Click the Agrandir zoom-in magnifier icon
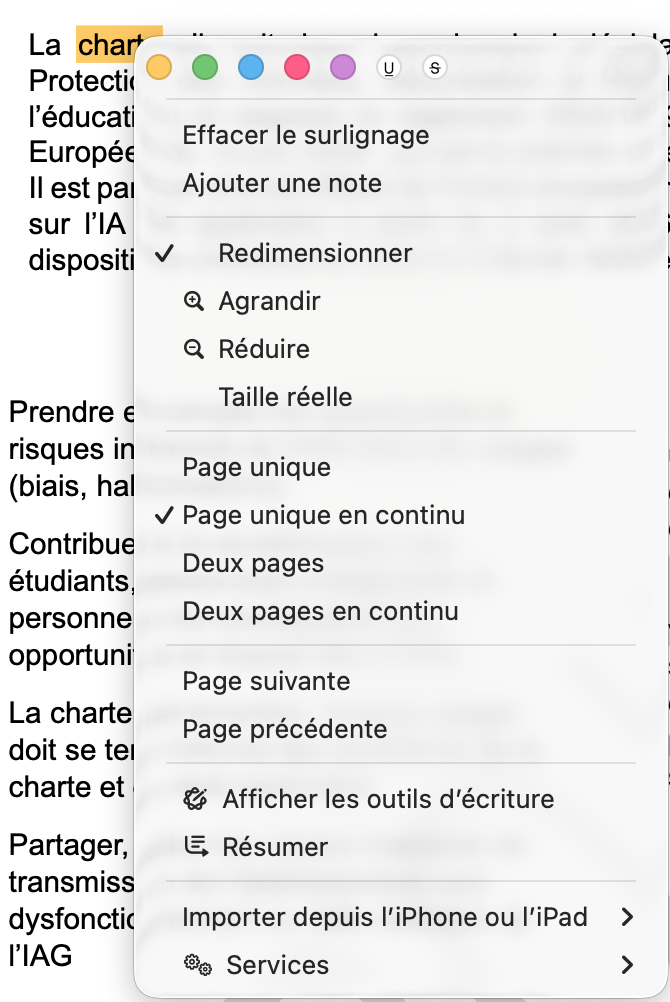670x1002 pixels. [195, 301]
